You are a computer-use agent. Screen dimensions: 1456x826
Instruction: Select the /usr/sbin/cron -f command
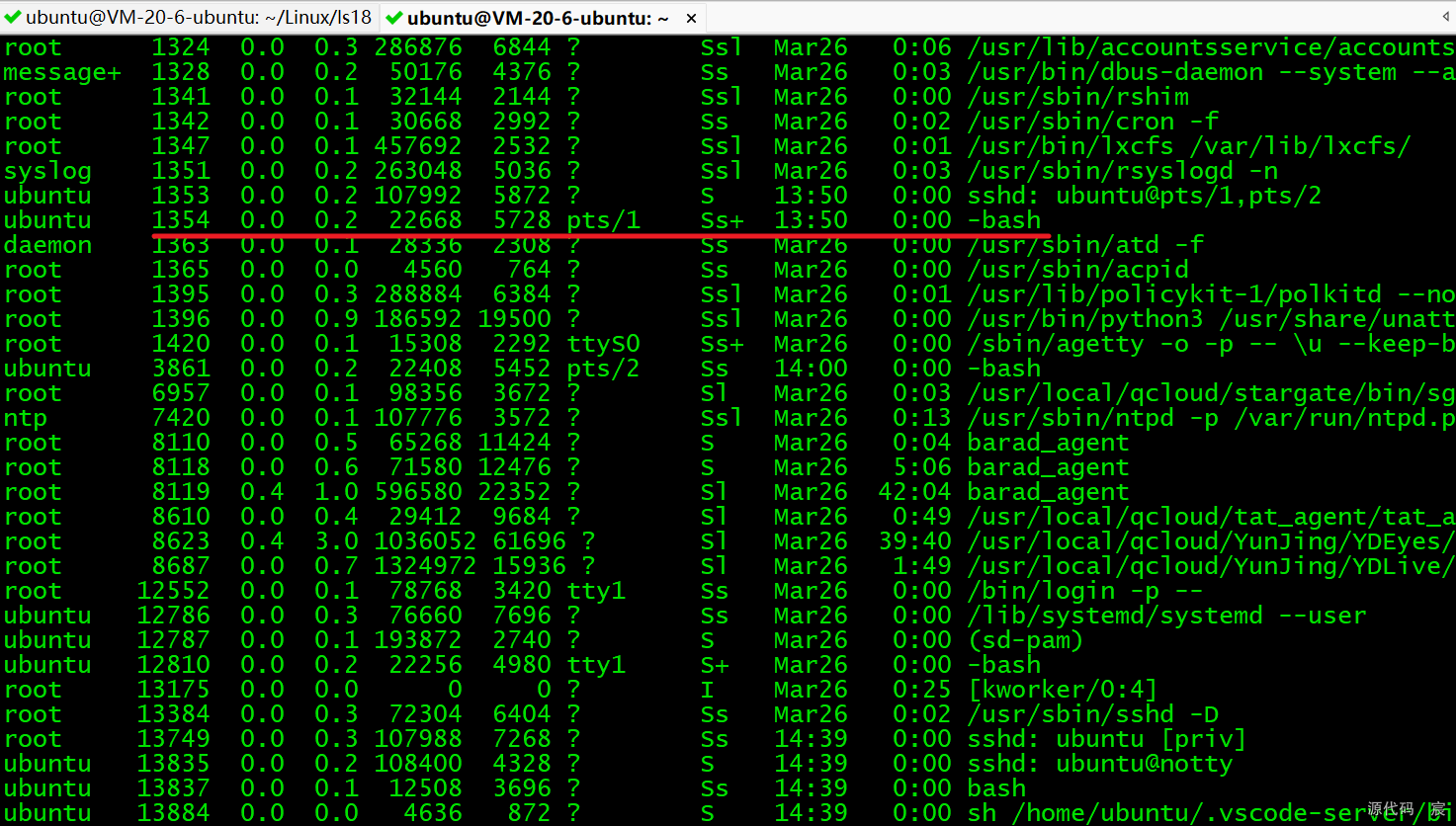(x=1093, y=122)
